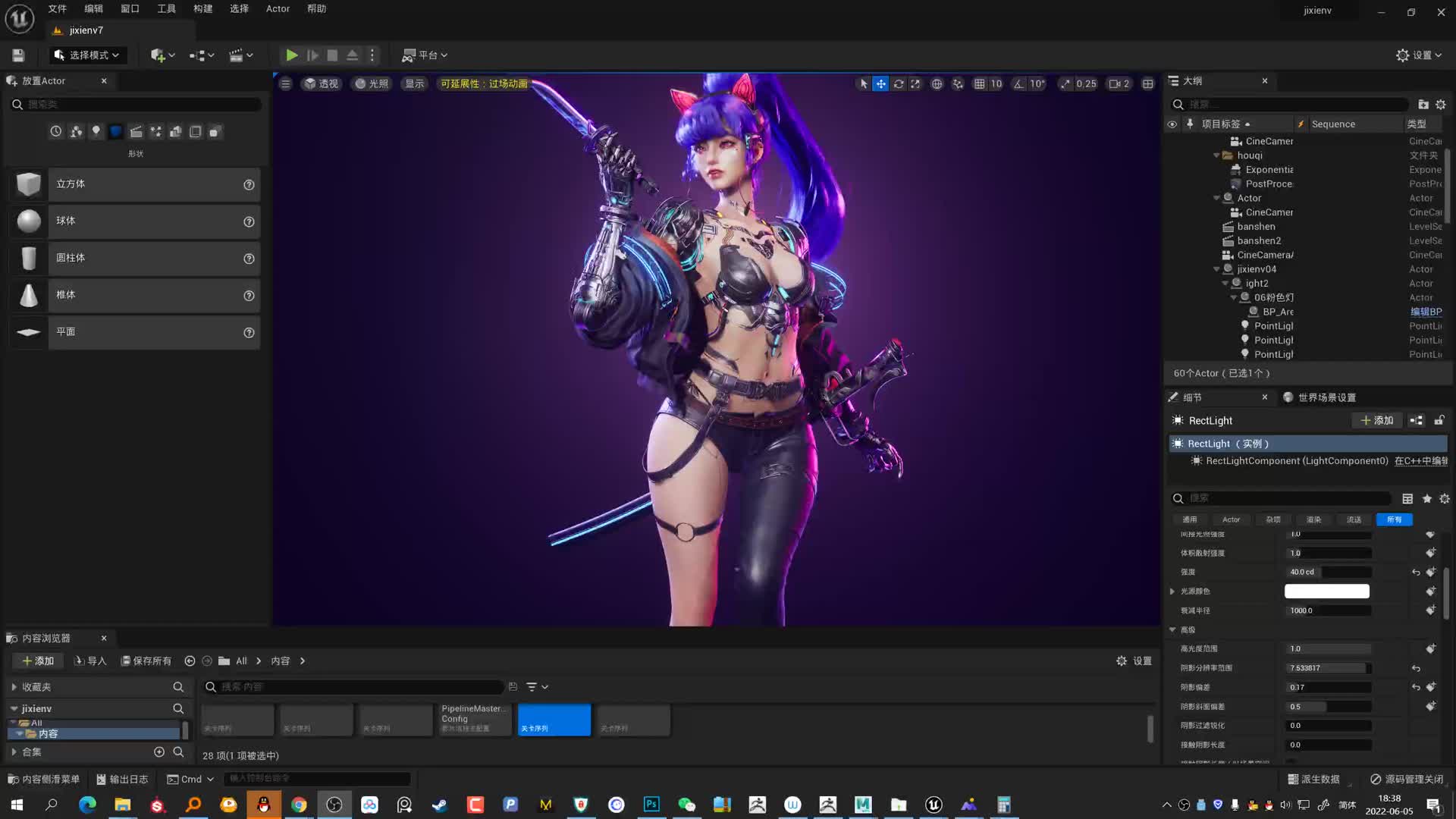Image resolution: width=1456 pixels, height=819 pixels.
Task: Open the quick add content toolbar button
Action: 162,55
